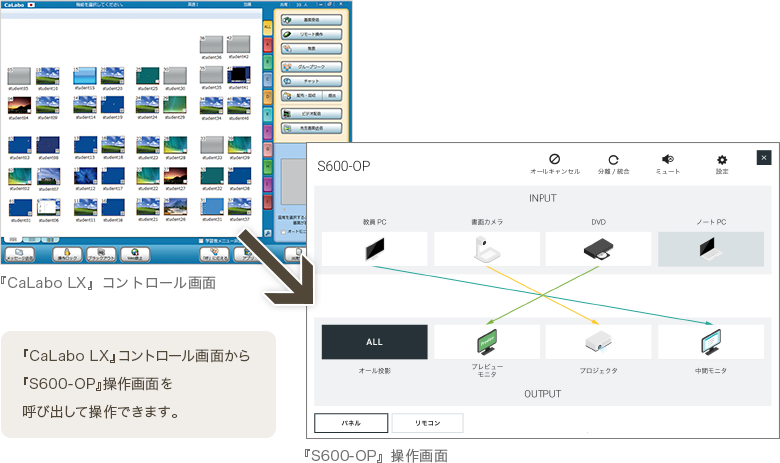Viewport: 780px width, 463px height.
Task: Select the purple F group tab
Action: coord(268,132)
